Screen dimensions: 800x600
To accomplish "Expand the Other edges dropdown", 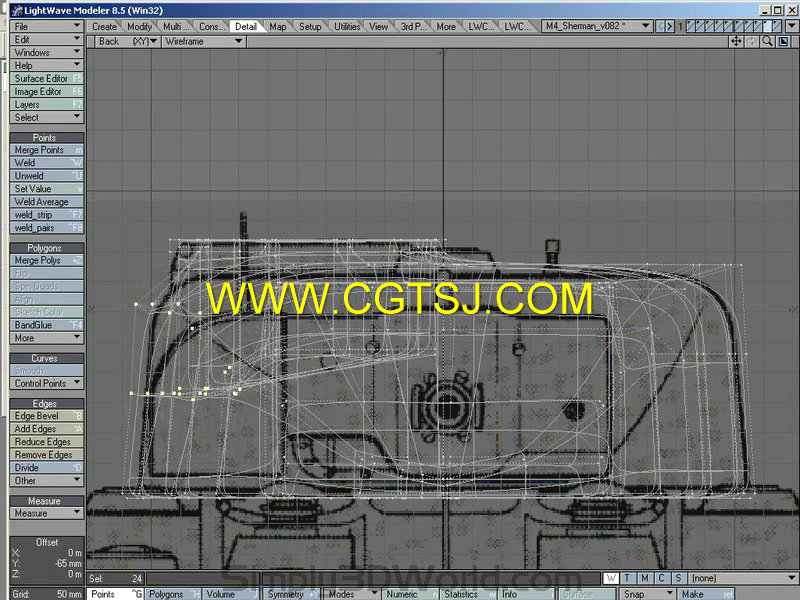I will pyautogui.click(x=47, y=481).
